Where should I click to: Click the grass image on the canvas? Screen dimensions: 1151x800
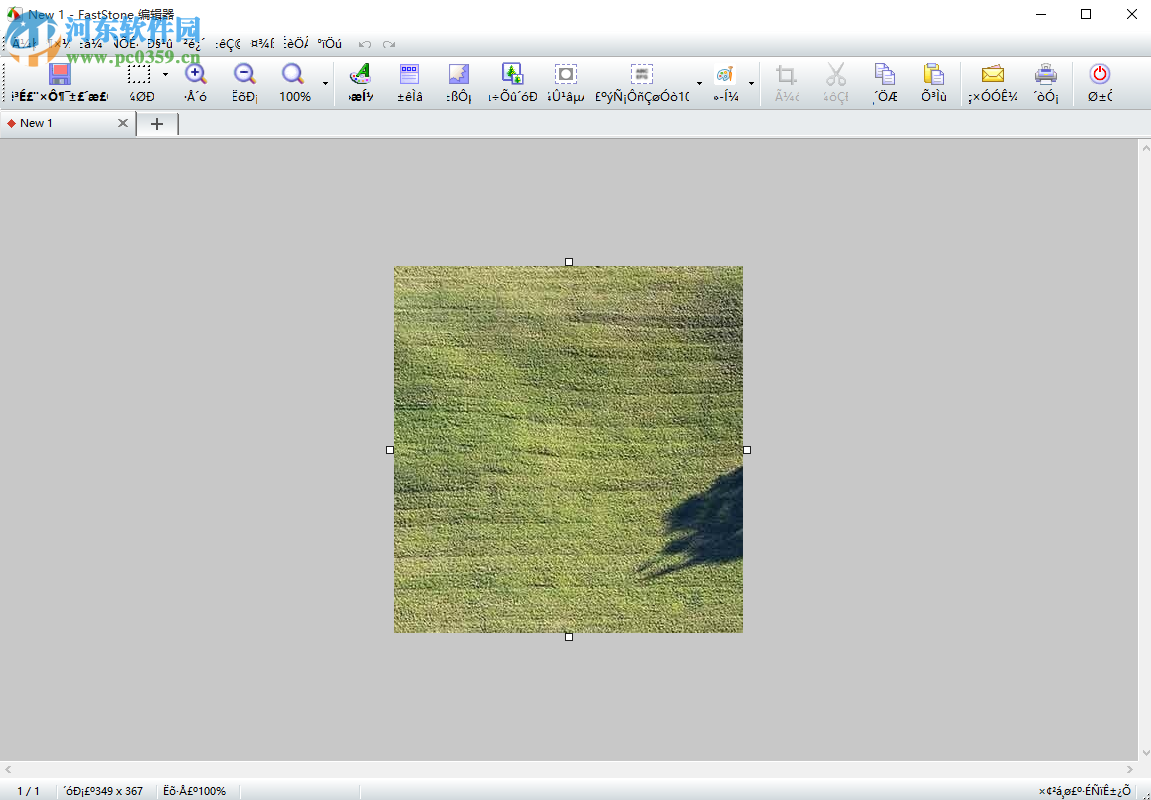pyautogui.click(x=568, y=449)
